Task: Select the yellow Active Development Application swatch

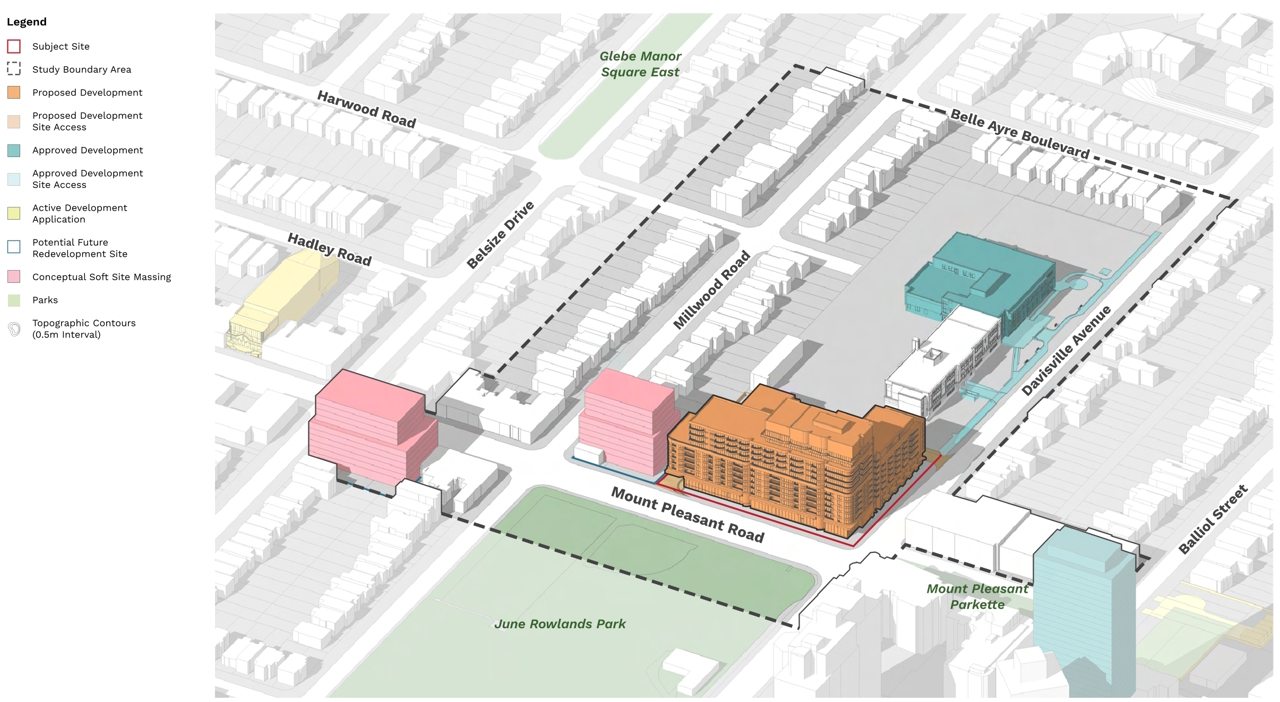Action: [14, 213]
